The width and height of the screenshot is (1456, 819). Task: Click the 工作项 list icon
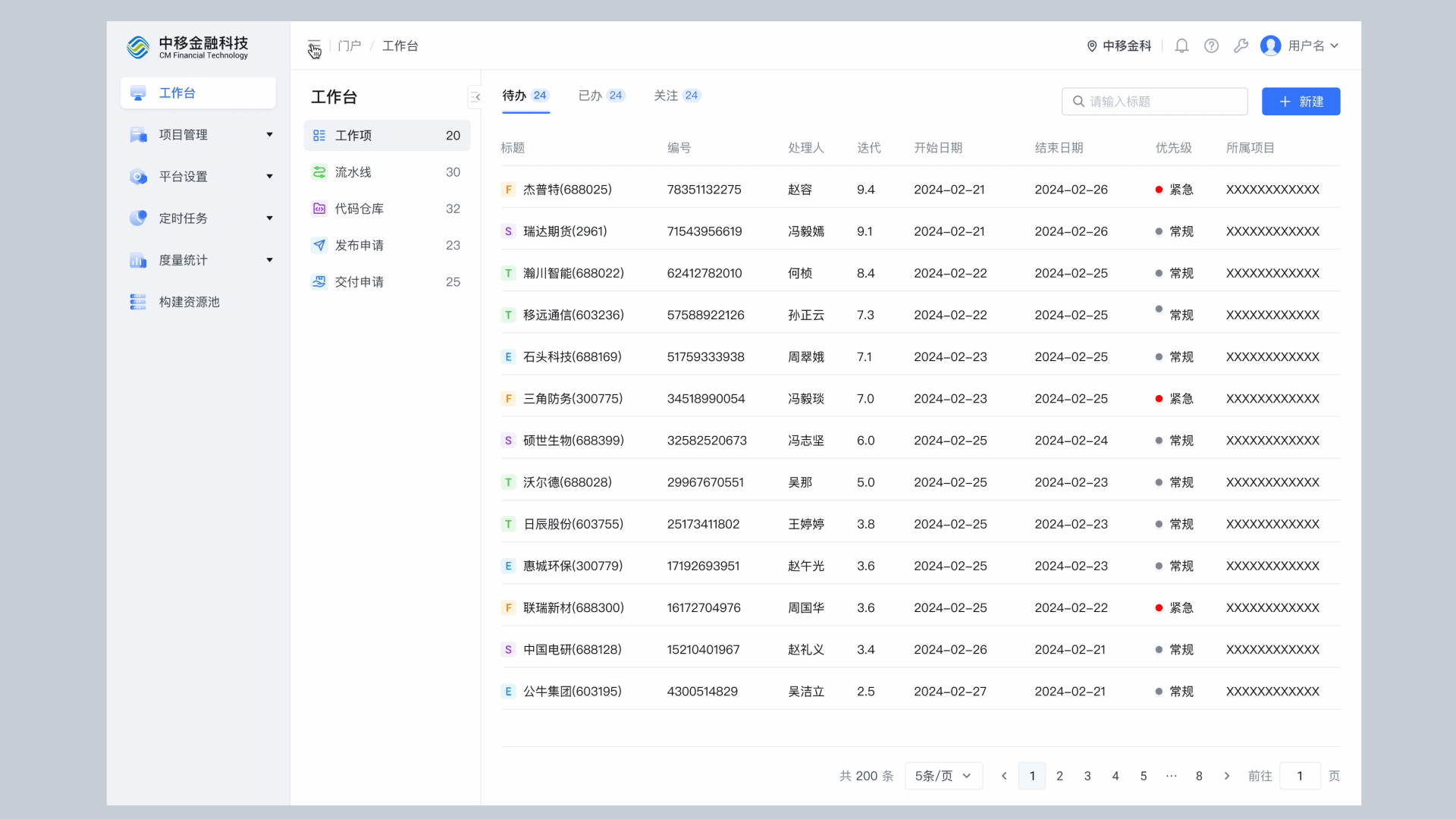319,136
